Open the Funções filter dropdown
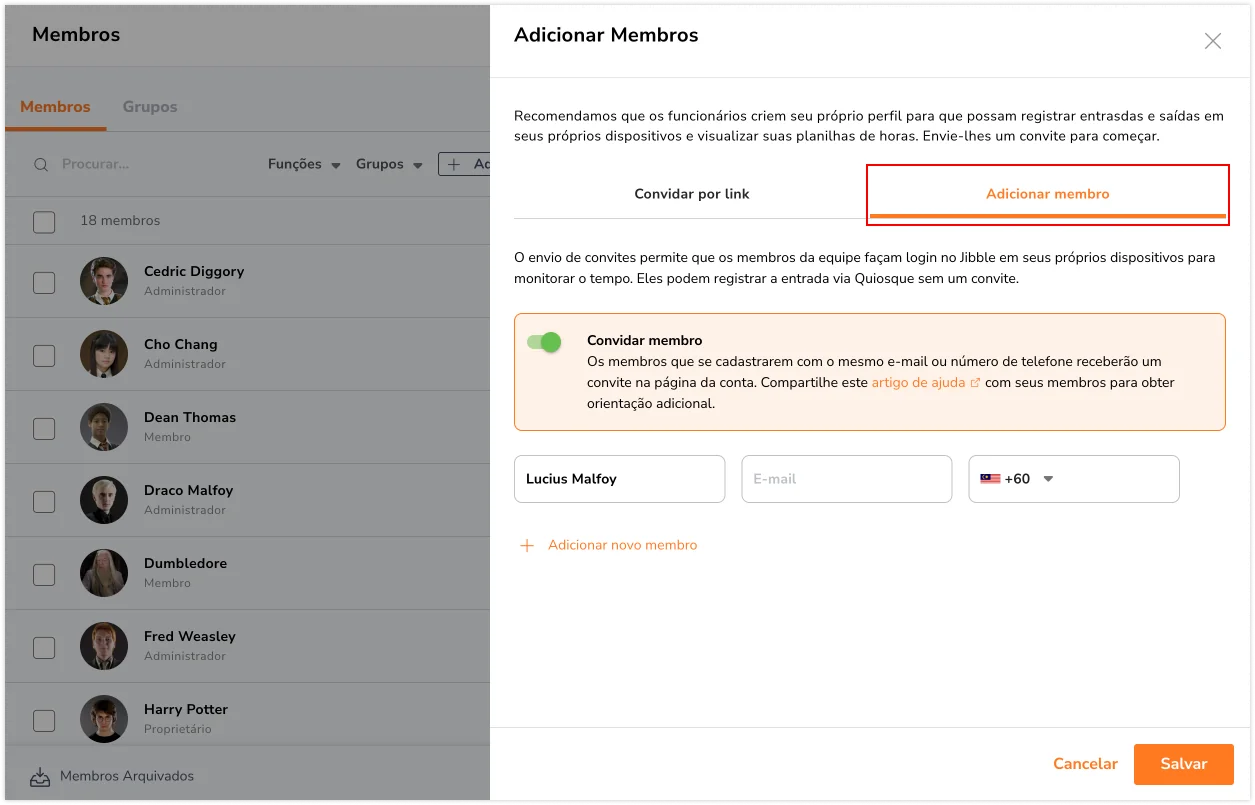 304,164
